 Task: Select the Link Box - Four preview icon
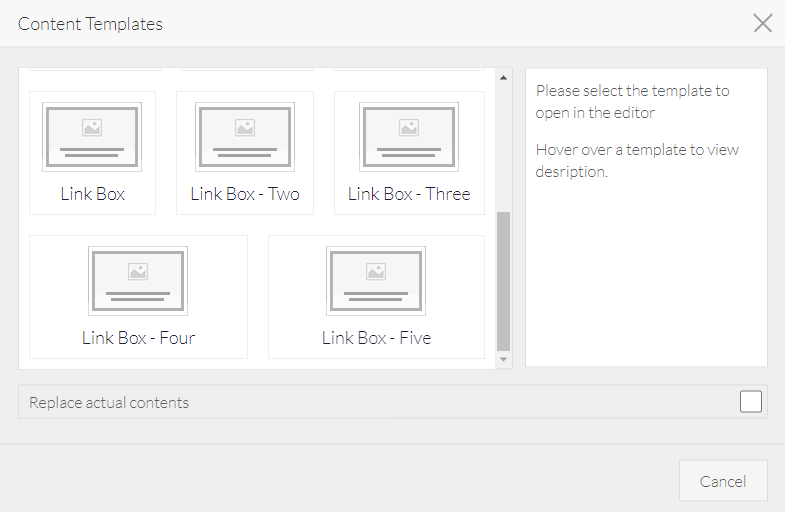pyautogui.click(x=138, y=281)
